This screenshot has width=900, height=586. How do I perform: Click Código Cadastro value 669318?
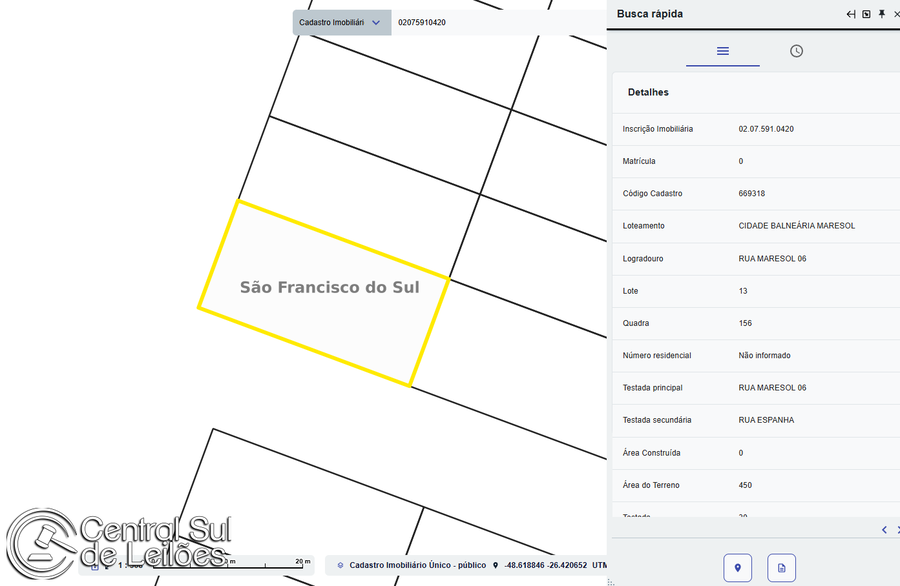751,193
